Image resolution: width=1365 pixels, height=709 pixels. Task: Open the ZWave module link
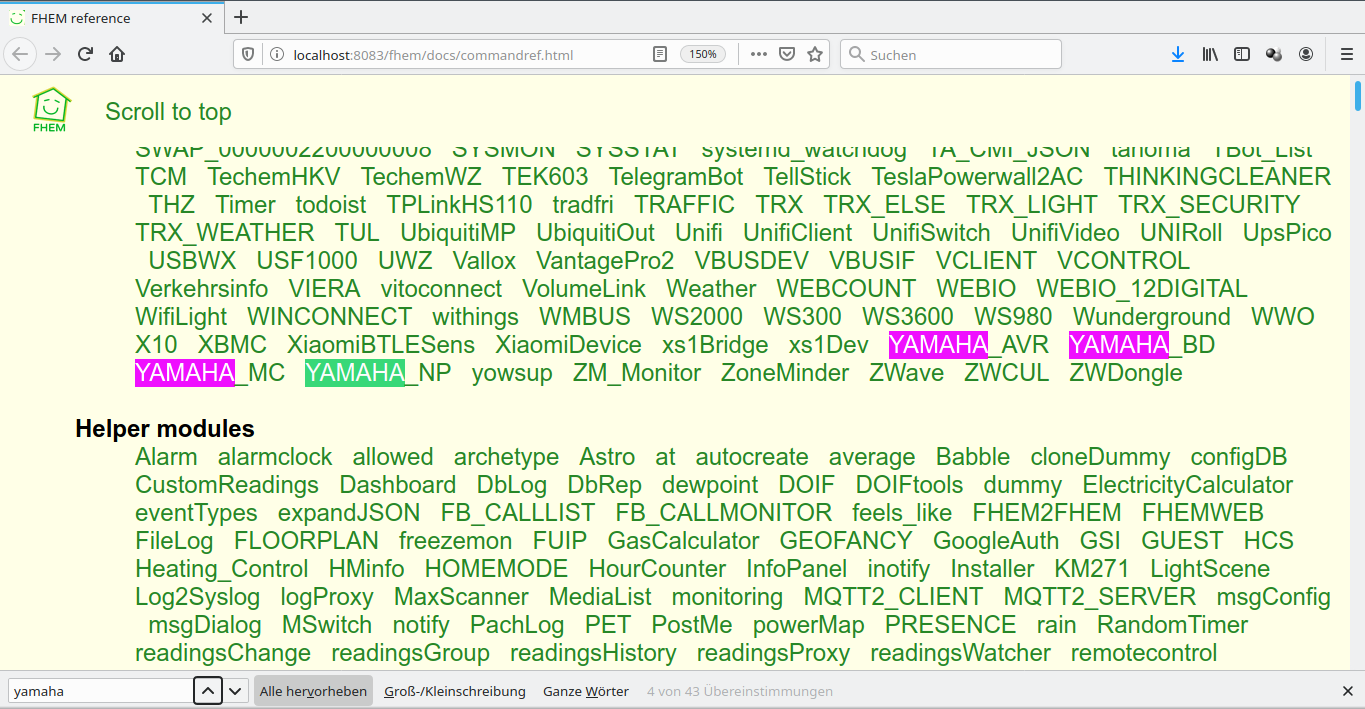point(906,373)
